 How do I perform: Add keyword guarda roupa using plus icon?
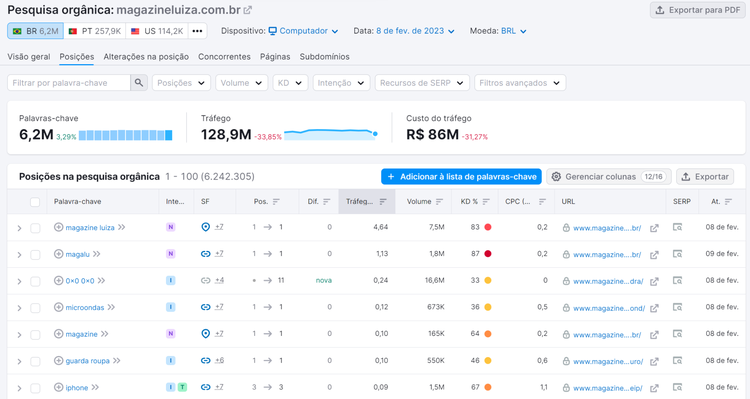[58, 360]
